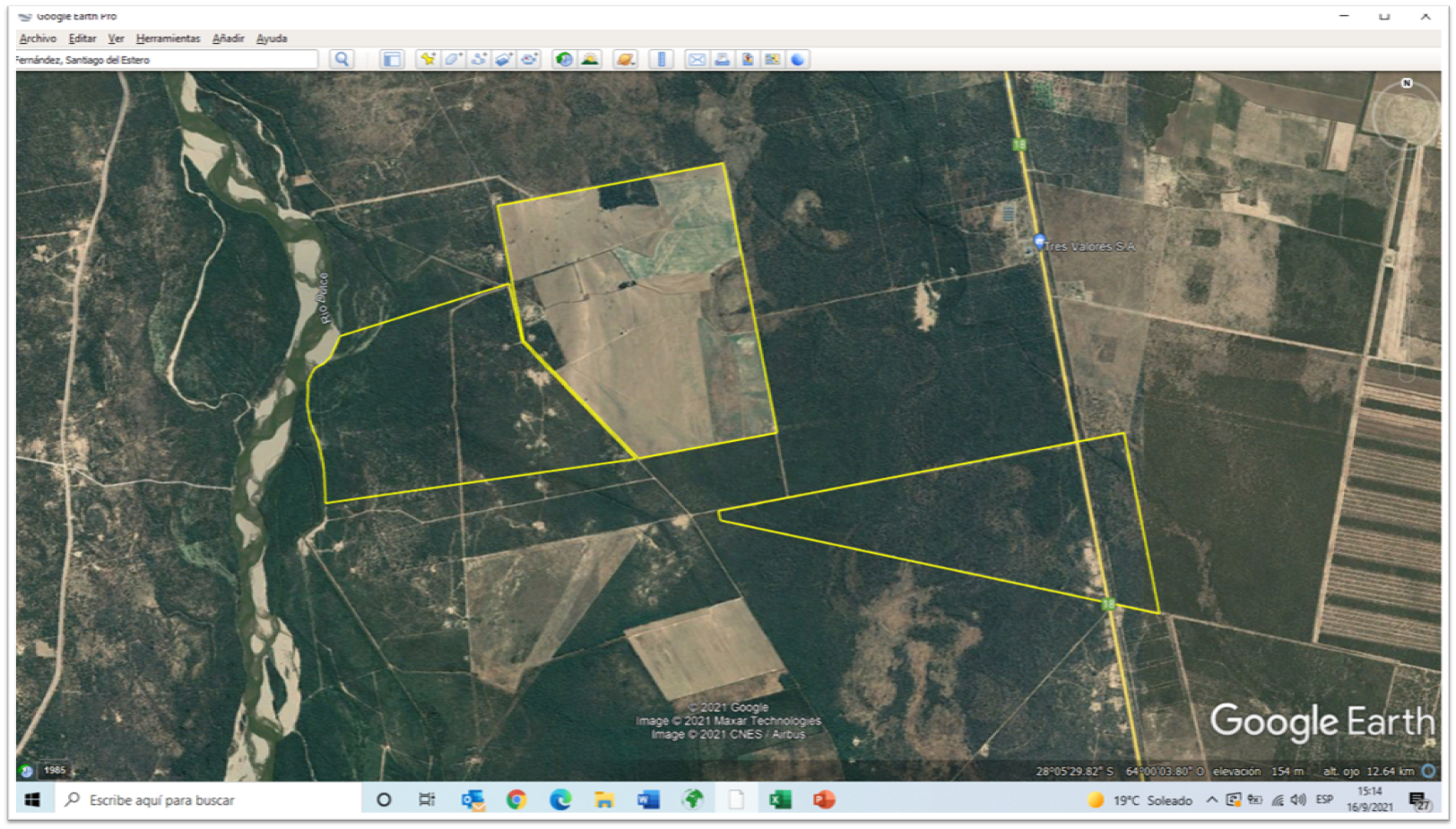Click the N on the navigation compass ring
Viewport: 1456px width, 829px height.
coord(1407,83)
